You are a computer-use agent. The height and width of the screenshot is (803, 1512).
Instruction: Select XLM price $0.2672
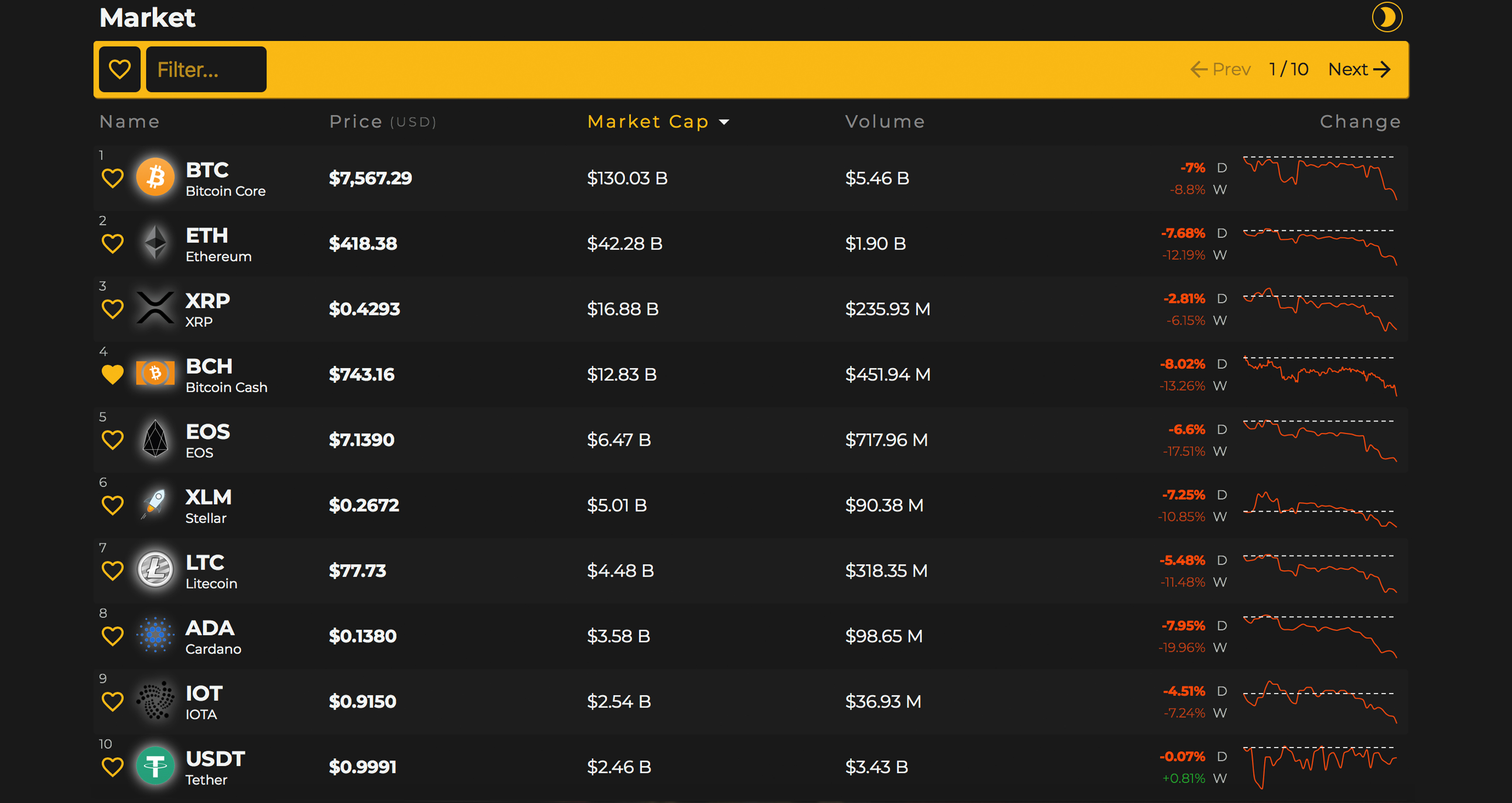pyautogui.click(x=364, y=505)
